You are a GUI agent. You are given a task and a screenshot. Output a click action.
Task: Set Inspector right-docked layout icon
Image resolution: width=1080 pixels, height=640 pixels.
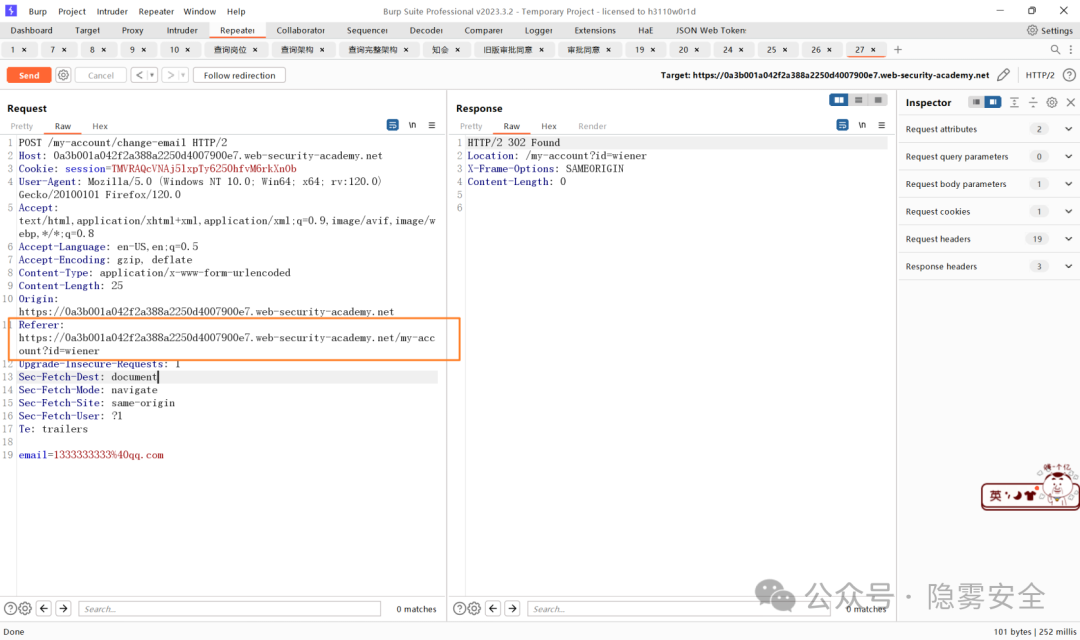coord(993,102)
